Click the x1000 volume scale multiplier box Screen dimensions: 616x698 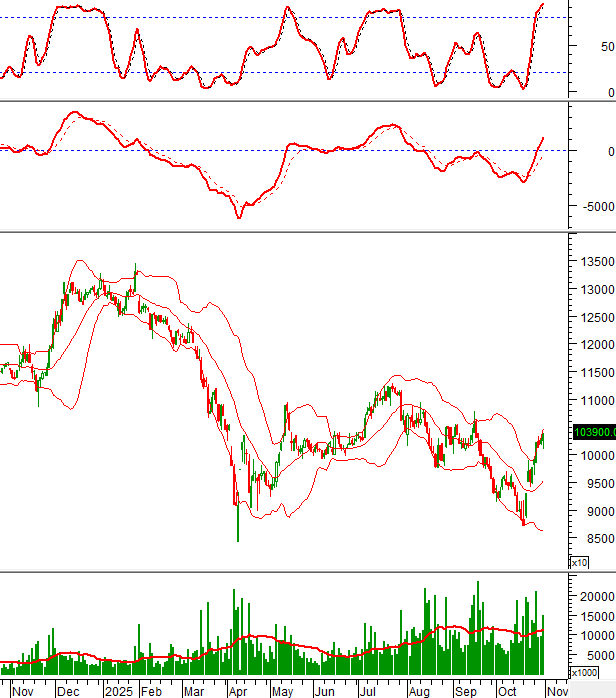click(x=584, y=672)
